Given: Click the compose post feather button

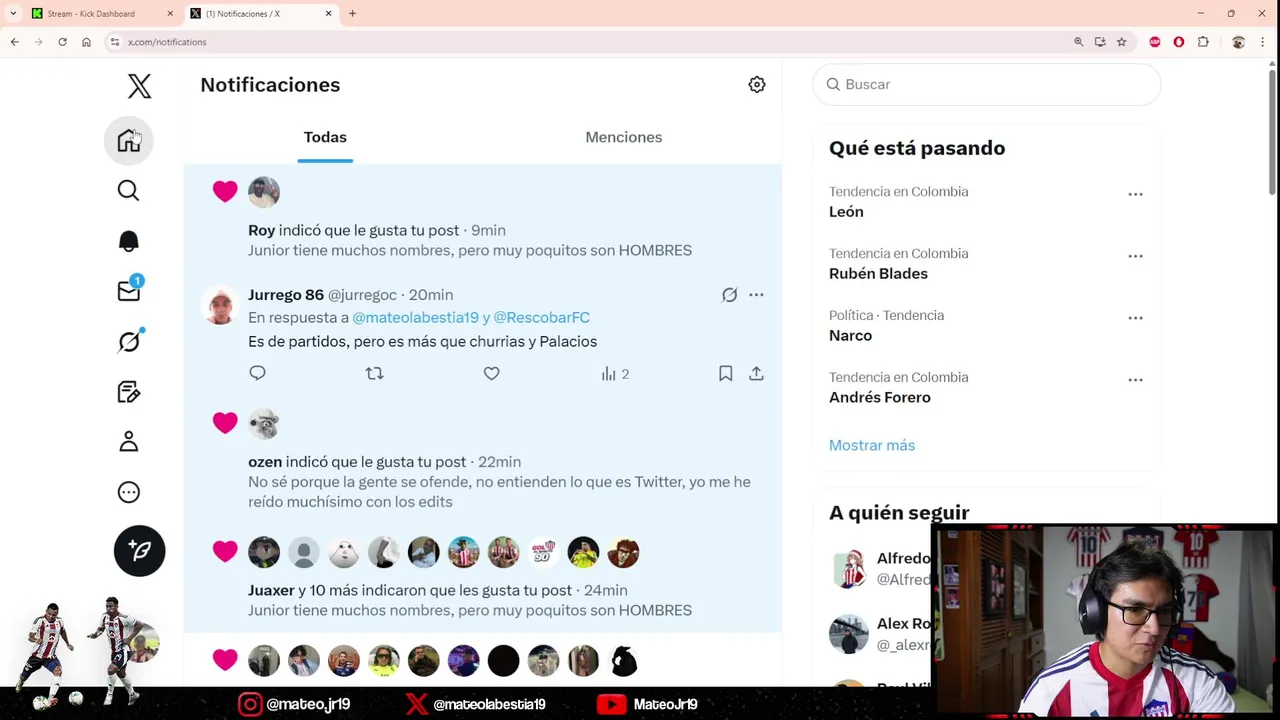Looking at the screenshot, I should pos(139,550).
